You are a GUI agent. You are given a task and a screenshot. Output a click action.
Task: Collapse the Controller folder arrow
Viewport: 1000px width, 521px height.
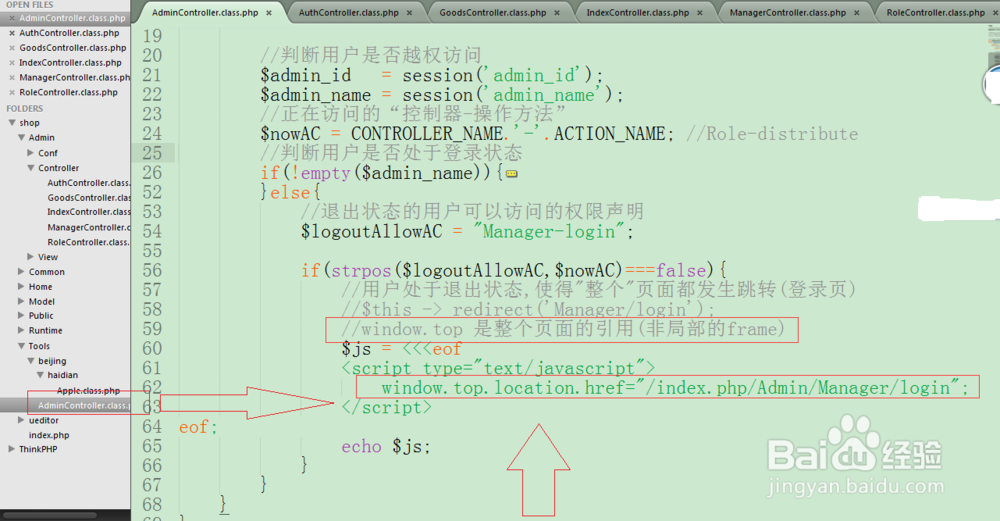[31, 168]
